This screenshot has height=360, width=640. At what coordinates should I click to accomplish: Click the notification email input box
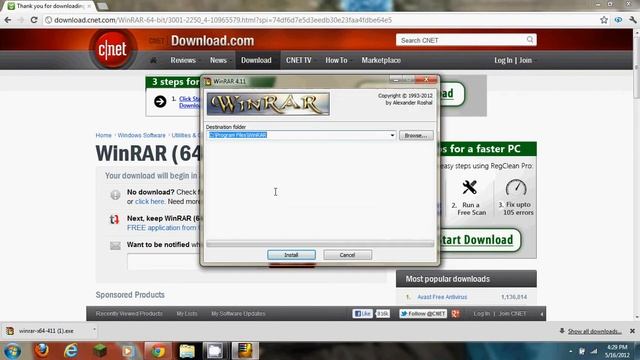click(164, 262)
